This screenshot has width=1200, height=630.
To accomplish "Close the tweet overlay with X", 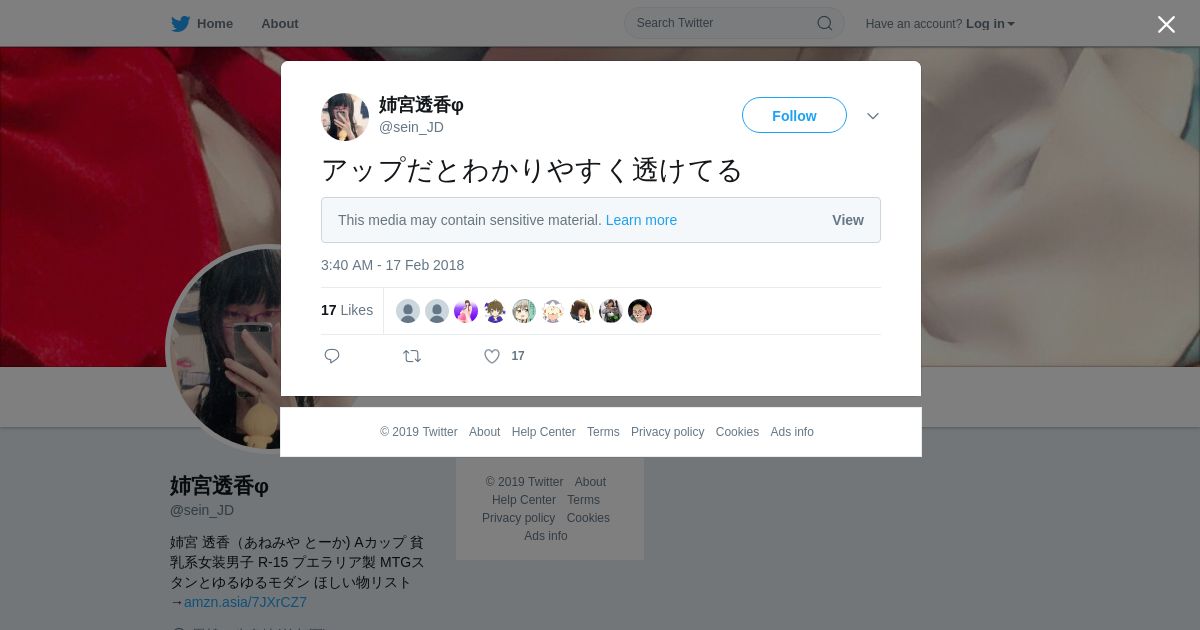I will point(1166,24).
